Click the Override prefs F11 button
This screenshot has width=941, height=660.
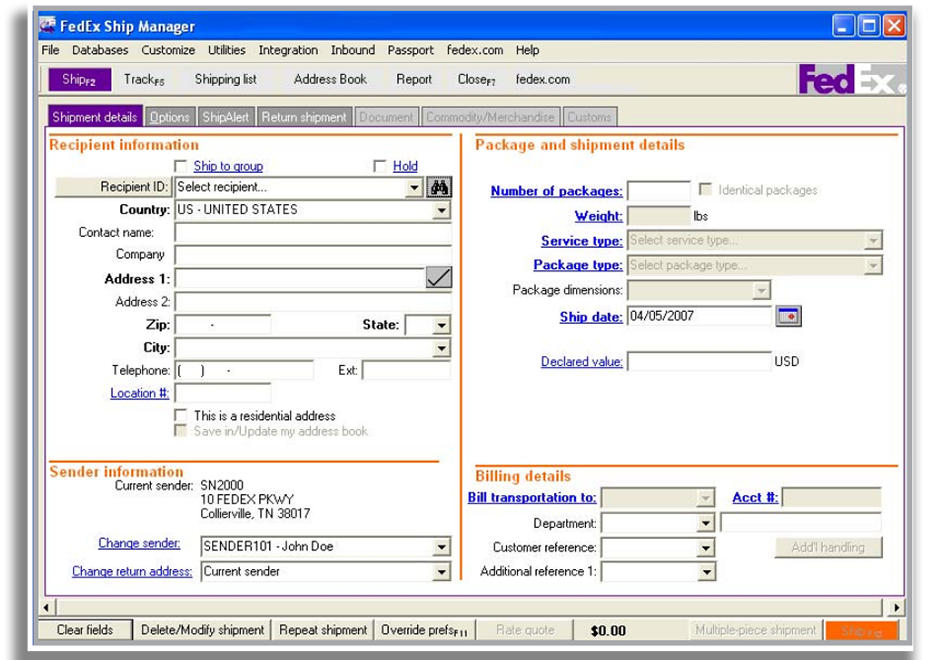coord(424,630)
